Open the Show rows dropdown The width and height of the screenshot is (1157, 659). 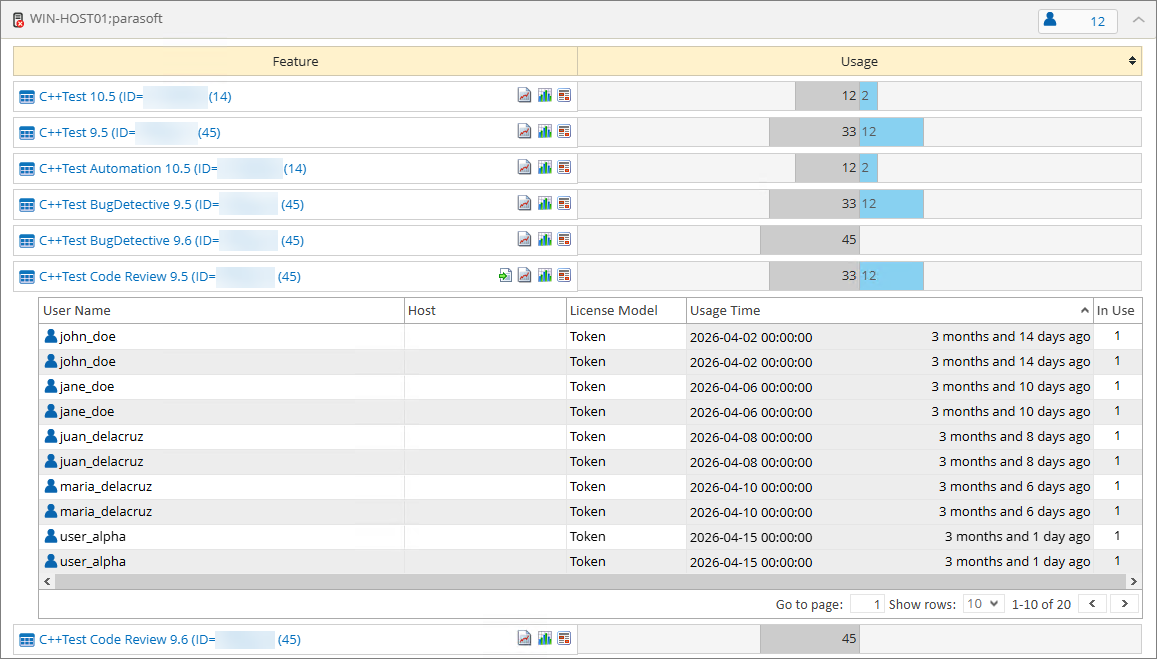click(x=983, y=604)
